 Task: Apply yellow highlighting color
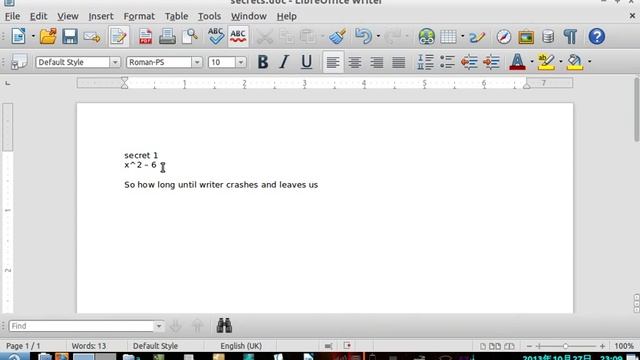click(x=546, y=62)
